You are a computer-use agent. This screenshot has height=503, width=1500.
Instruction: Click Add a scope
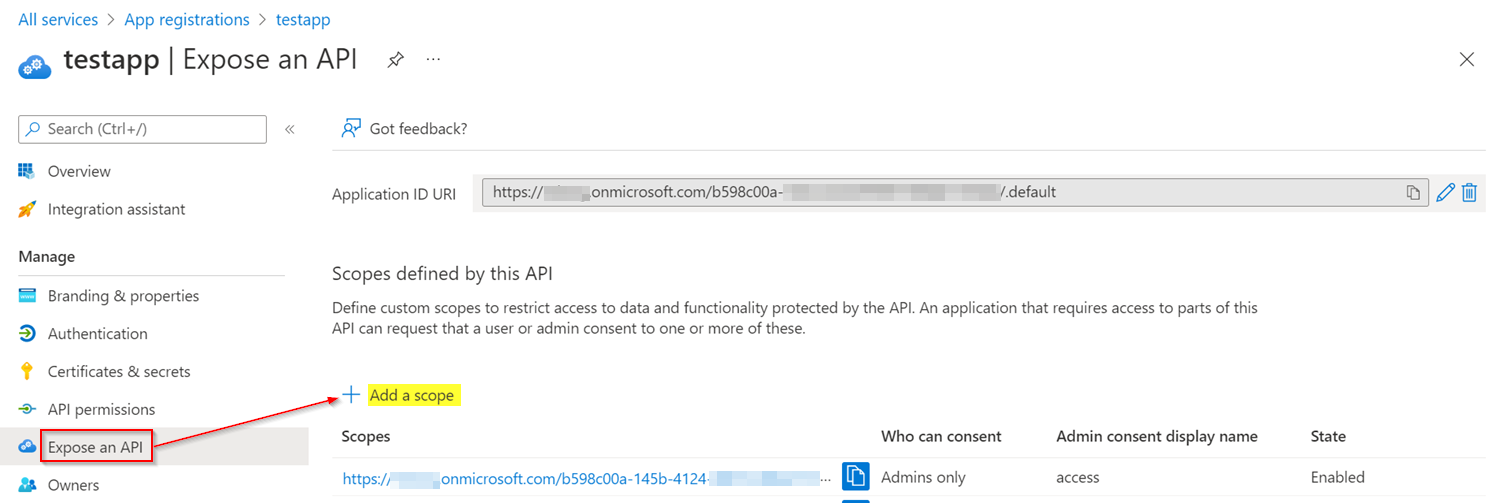(412, 396)
